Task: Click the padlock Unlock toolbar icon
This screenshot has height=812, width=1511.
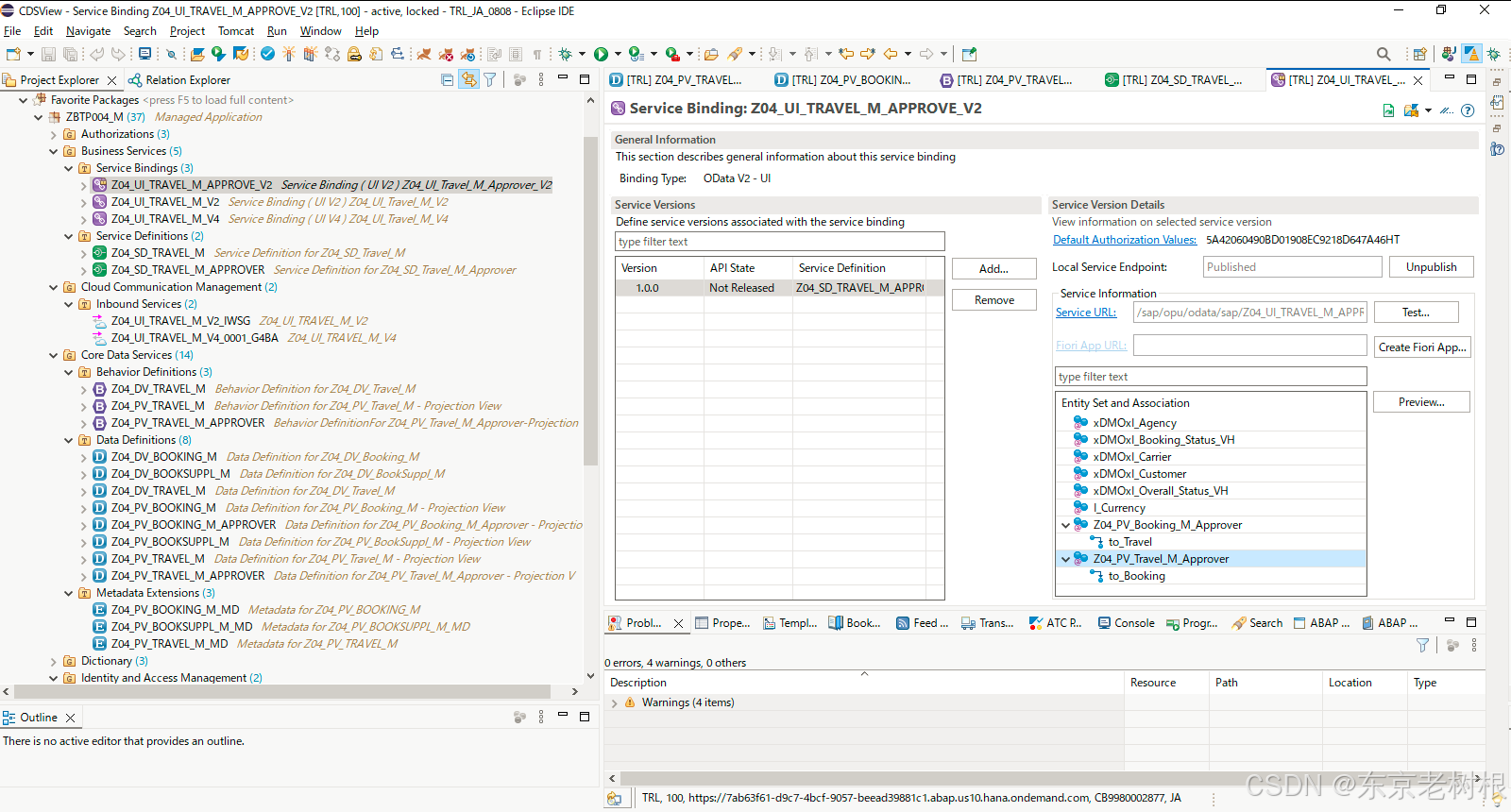Action: 354,54
